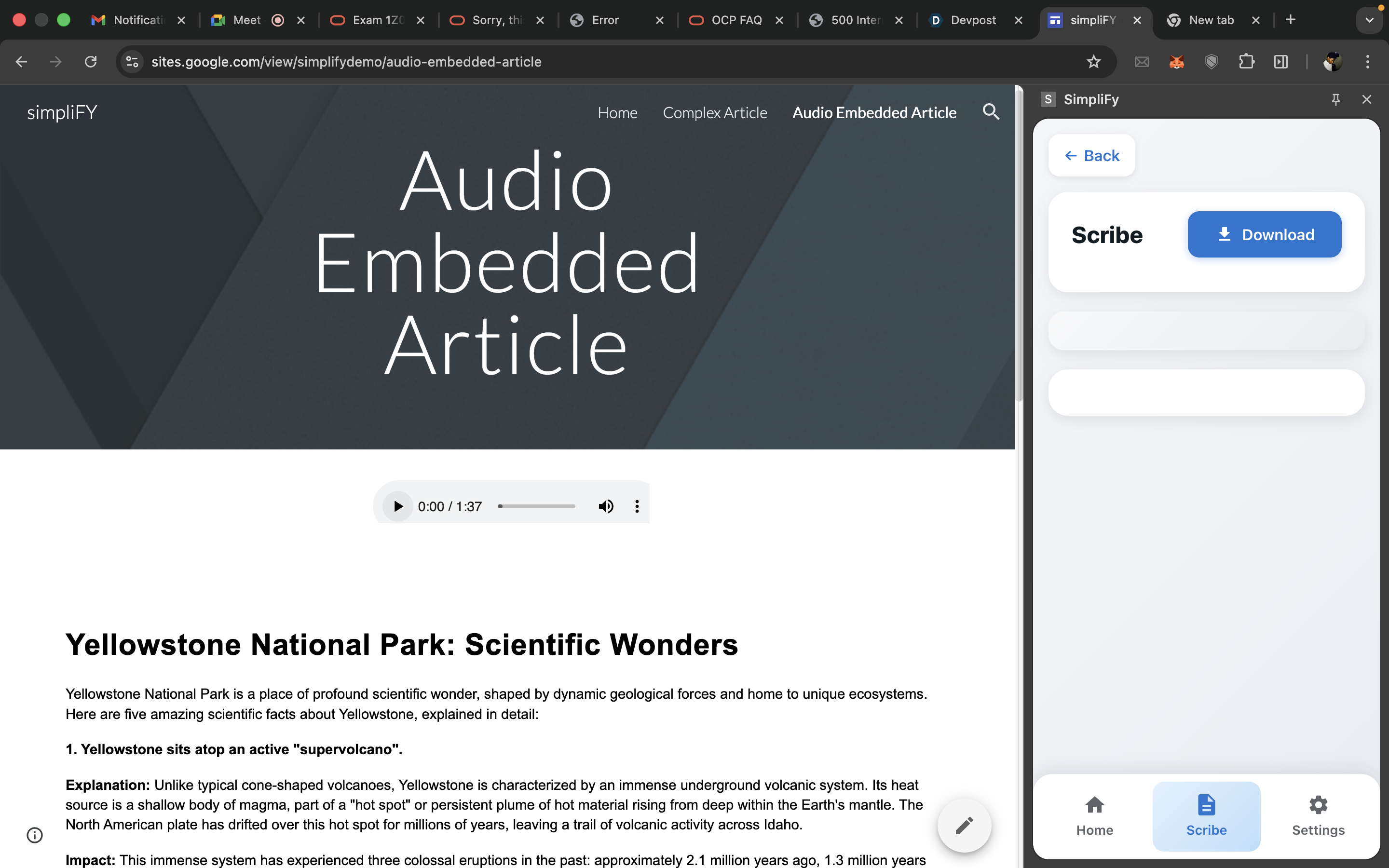Image resolution: width=1389 pixels, height=868 pixels.
Task: Play the embedded audio clip
Action: (397, 506)
